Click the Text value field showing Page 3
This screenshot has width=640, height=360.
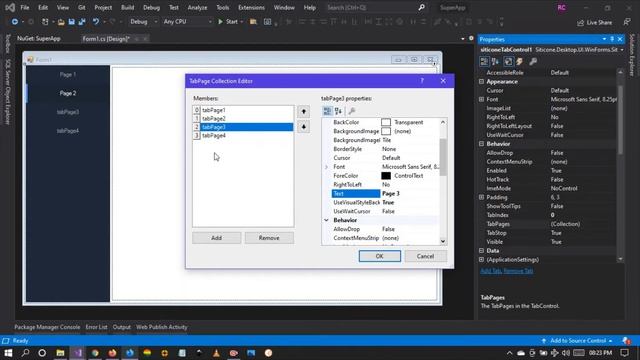click(410, 194)
